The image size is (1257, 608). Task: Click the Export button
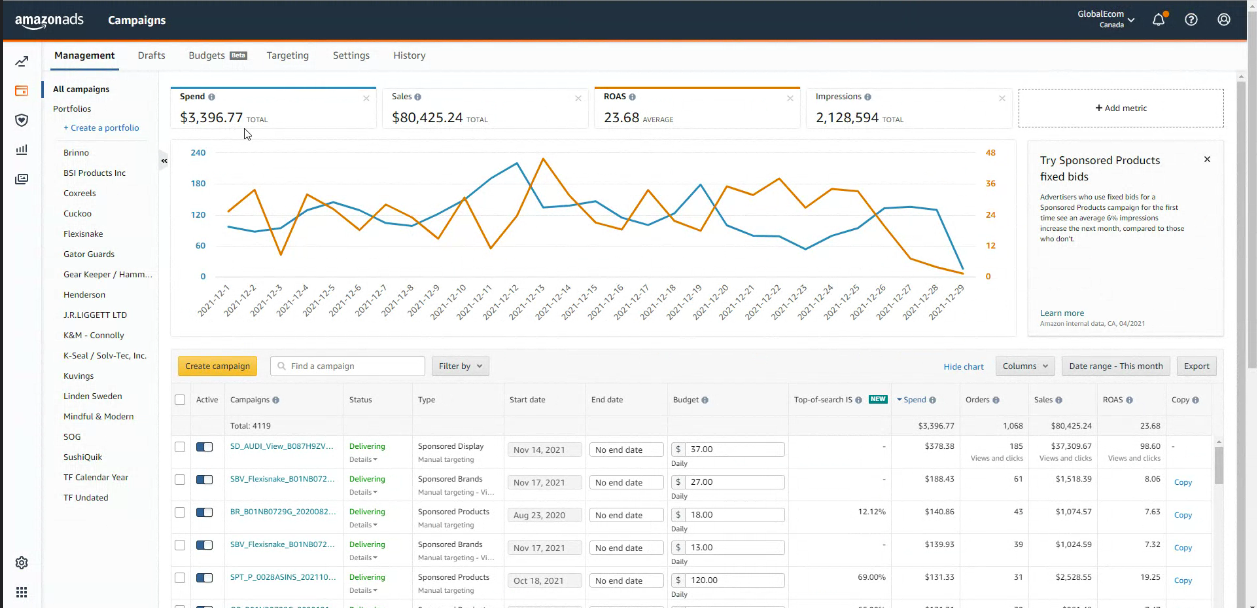pyautogui.click(x=1197, y=366)
